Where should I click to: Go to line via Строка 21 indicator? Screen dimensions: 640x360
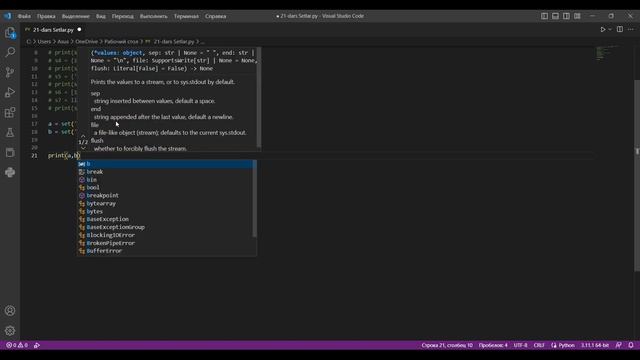point(447,345)
